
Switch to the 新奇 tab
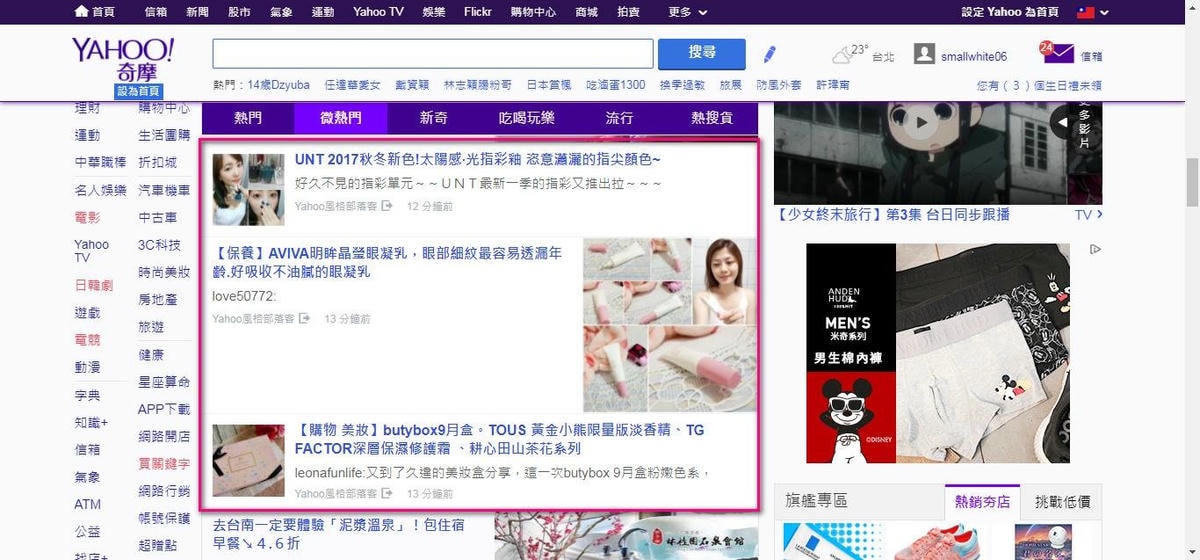pyautogui.click(x=433, y=118)
